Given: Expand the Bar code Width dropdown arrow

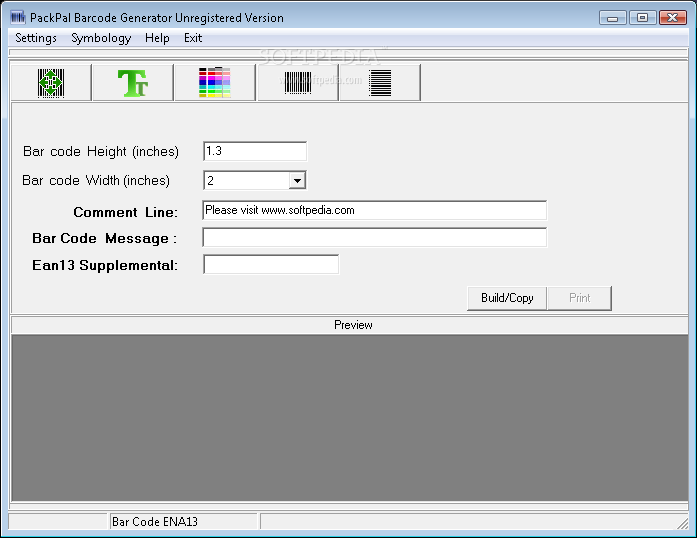Looking at the screenshot, I should pyautogui.click(x=297, y=181).
